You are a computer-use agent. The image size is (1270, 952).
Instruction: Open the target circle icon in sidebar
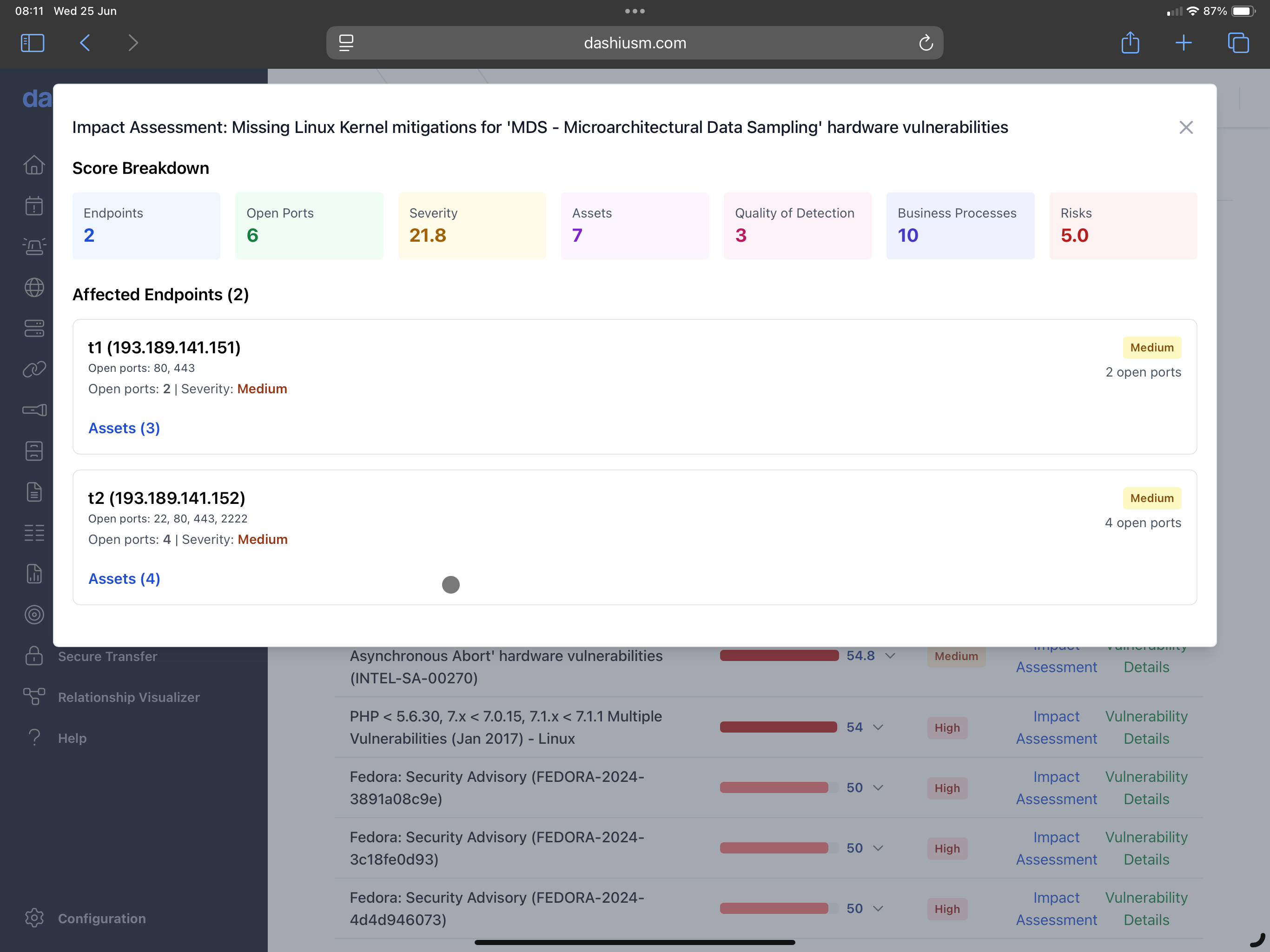34,615
